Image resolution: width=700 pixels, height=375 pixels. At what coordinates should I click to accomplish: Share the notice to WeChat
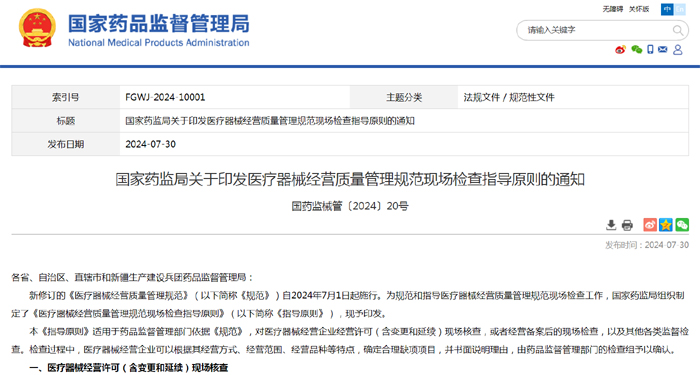682,225
